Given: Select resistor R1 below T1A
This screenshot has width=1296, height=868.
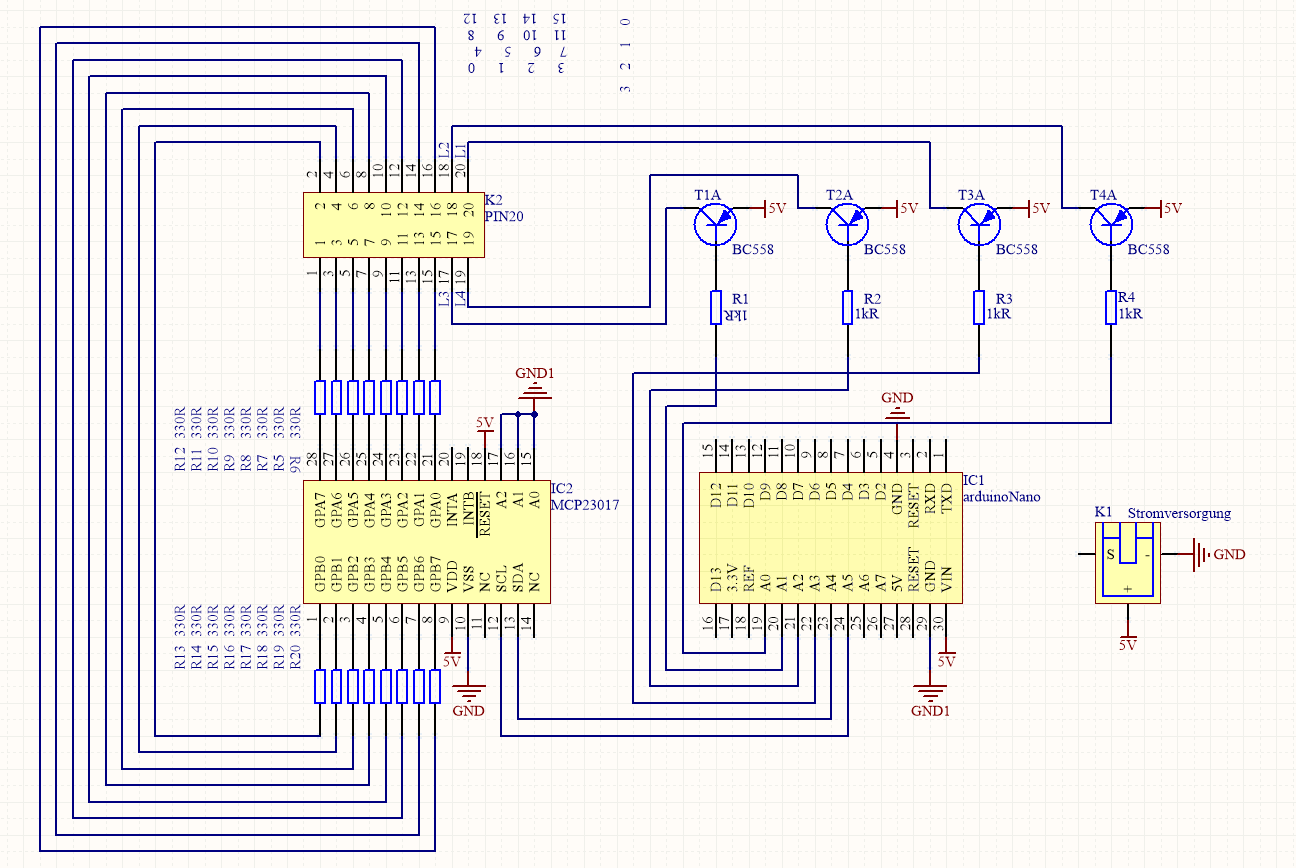Looking at the screenshot, I should 716,308.
